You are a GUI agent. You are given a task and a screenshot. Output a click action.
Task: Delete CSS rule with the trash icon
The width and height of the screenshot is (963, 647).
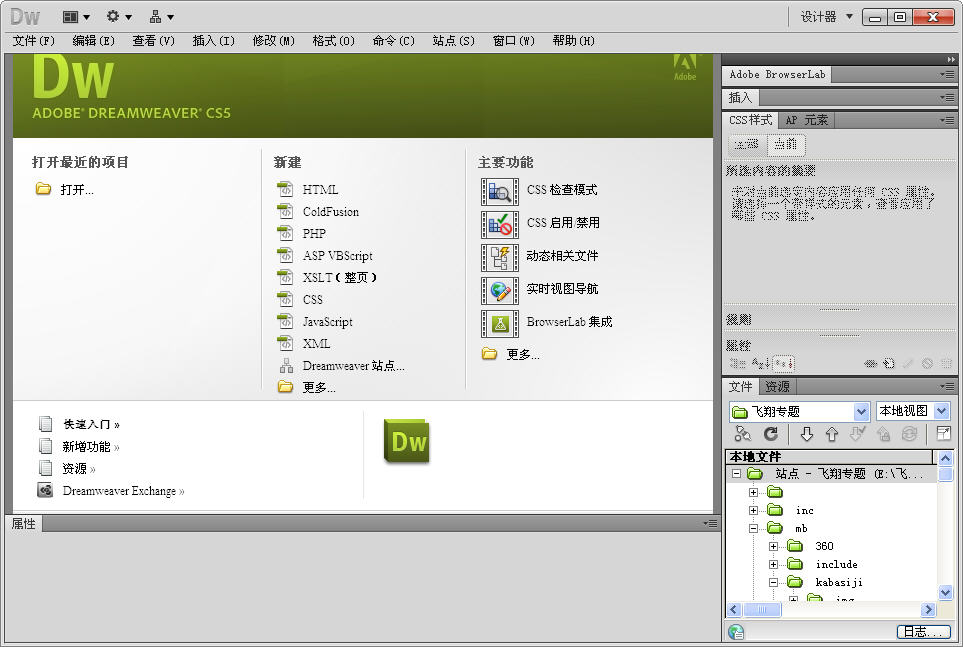coord(946,363)
